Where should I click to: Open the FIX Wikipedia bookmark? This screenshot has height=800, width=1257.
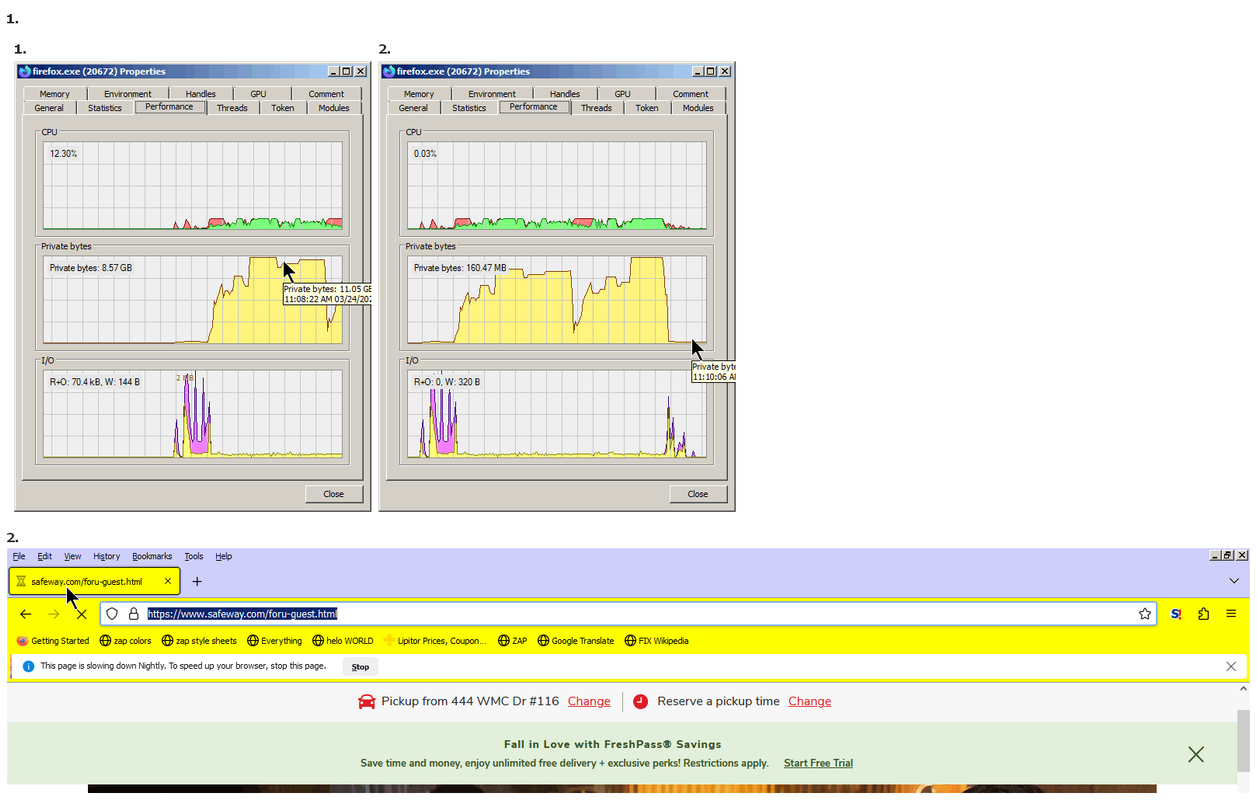pos(656,641)
